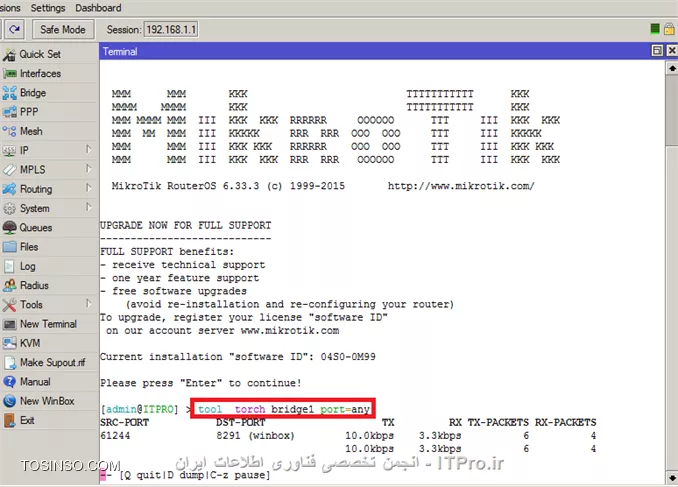
Task: Expand the IP submenu arrow
Action: click(x=89, y=150)
